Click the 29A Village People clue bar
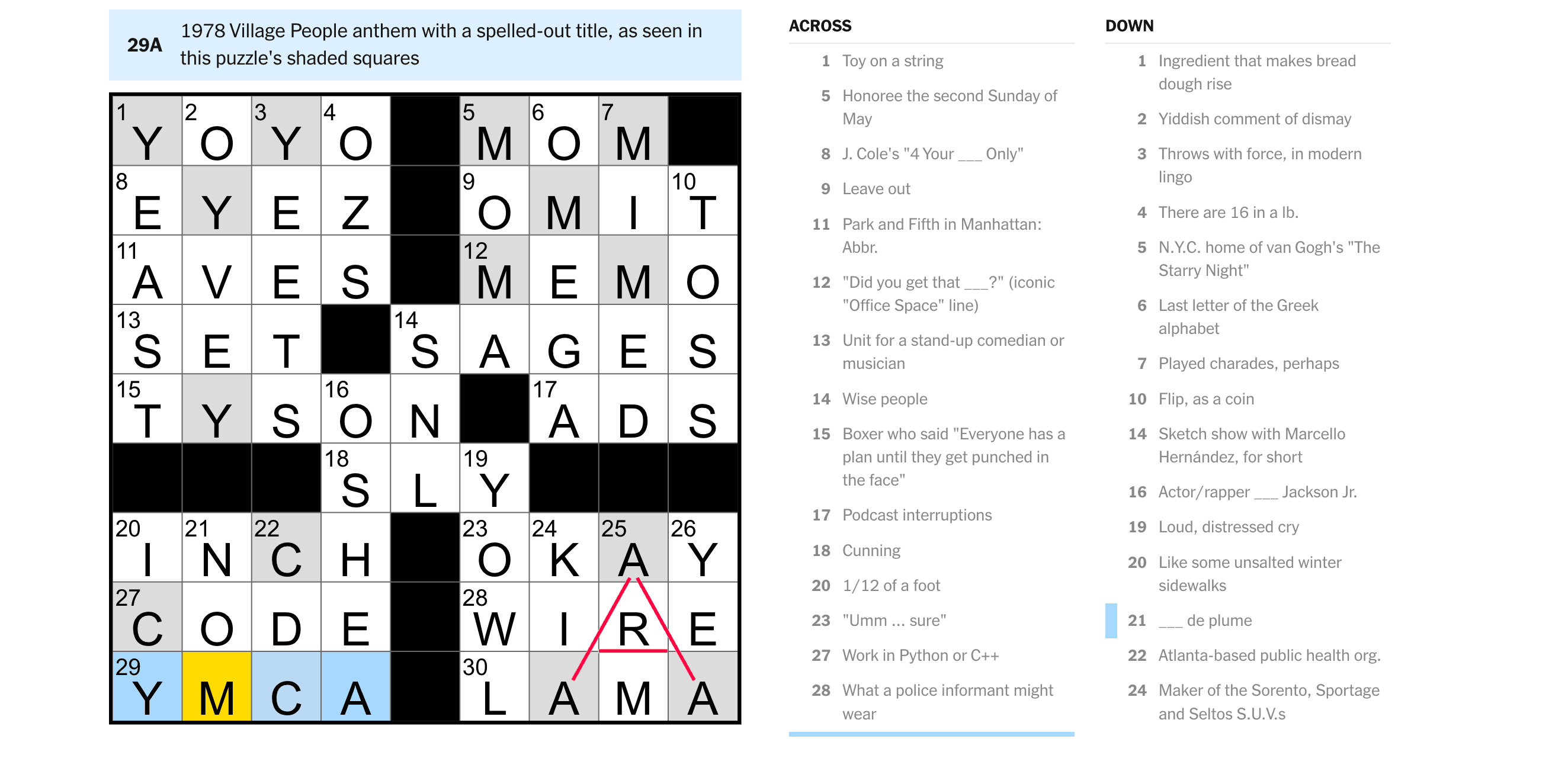Image resolution: width=1552 pixels, height=784 pixels. tap(425, 45)
